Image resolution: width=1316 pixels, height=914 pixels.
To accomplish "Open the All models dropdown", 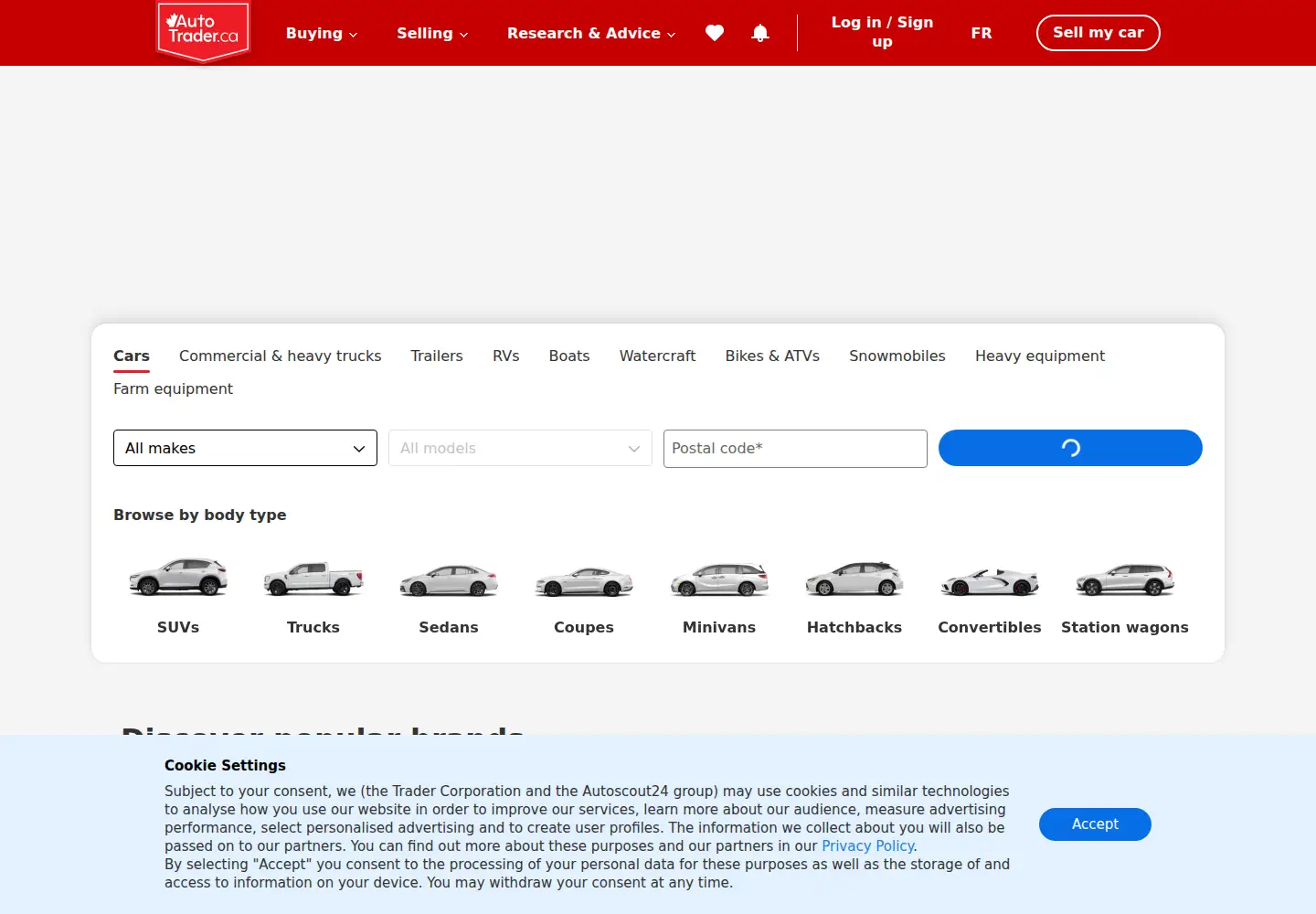I will coord(520,448).
